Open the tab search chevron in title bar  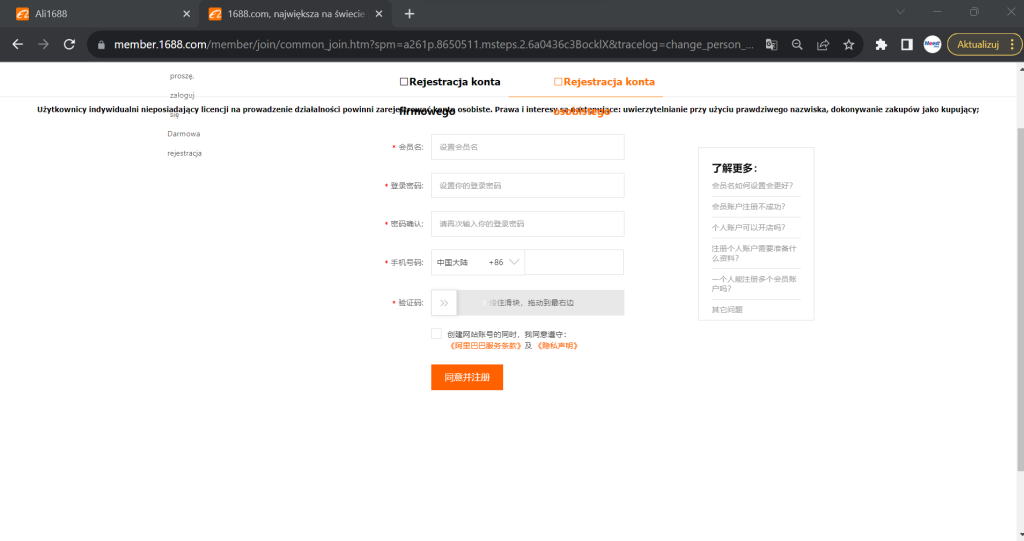tap(901, 12)
